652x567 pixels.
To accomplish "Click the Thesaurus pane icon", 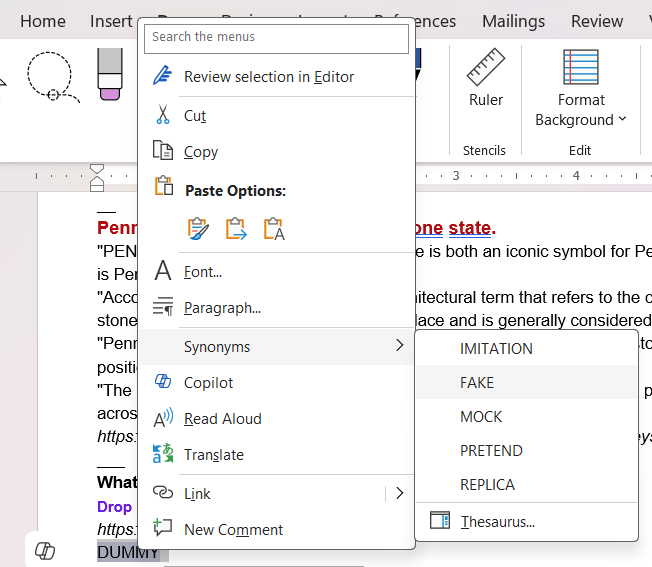I will pos(440,520).
